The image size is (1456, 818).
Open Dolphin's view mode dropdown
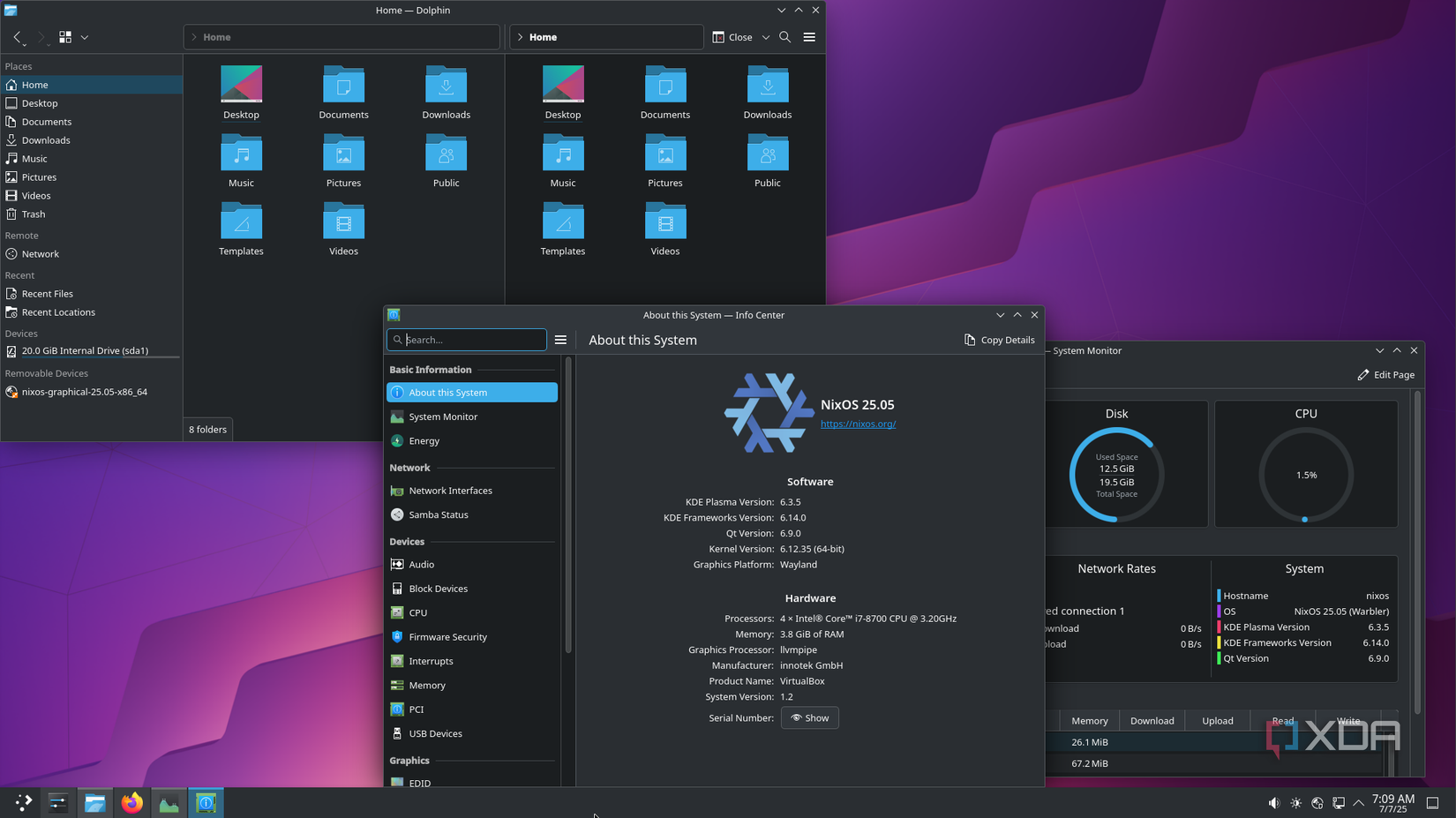click(85, 37)
